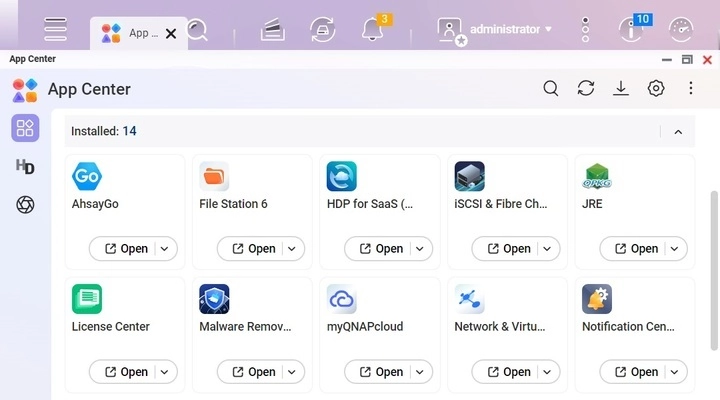Open background tasks icon in the top bar

pyautogui.click(x=273, y=30)
